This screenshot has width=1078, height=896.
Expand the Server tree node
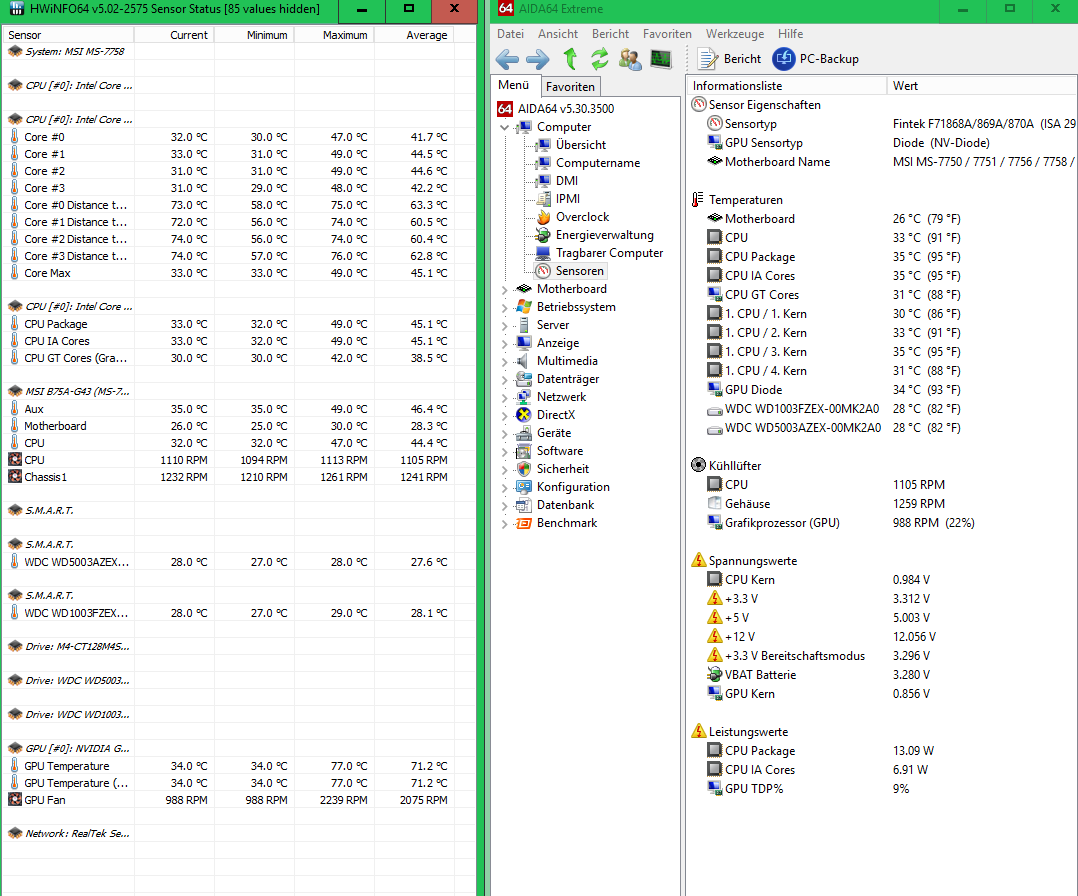point(505,325)
